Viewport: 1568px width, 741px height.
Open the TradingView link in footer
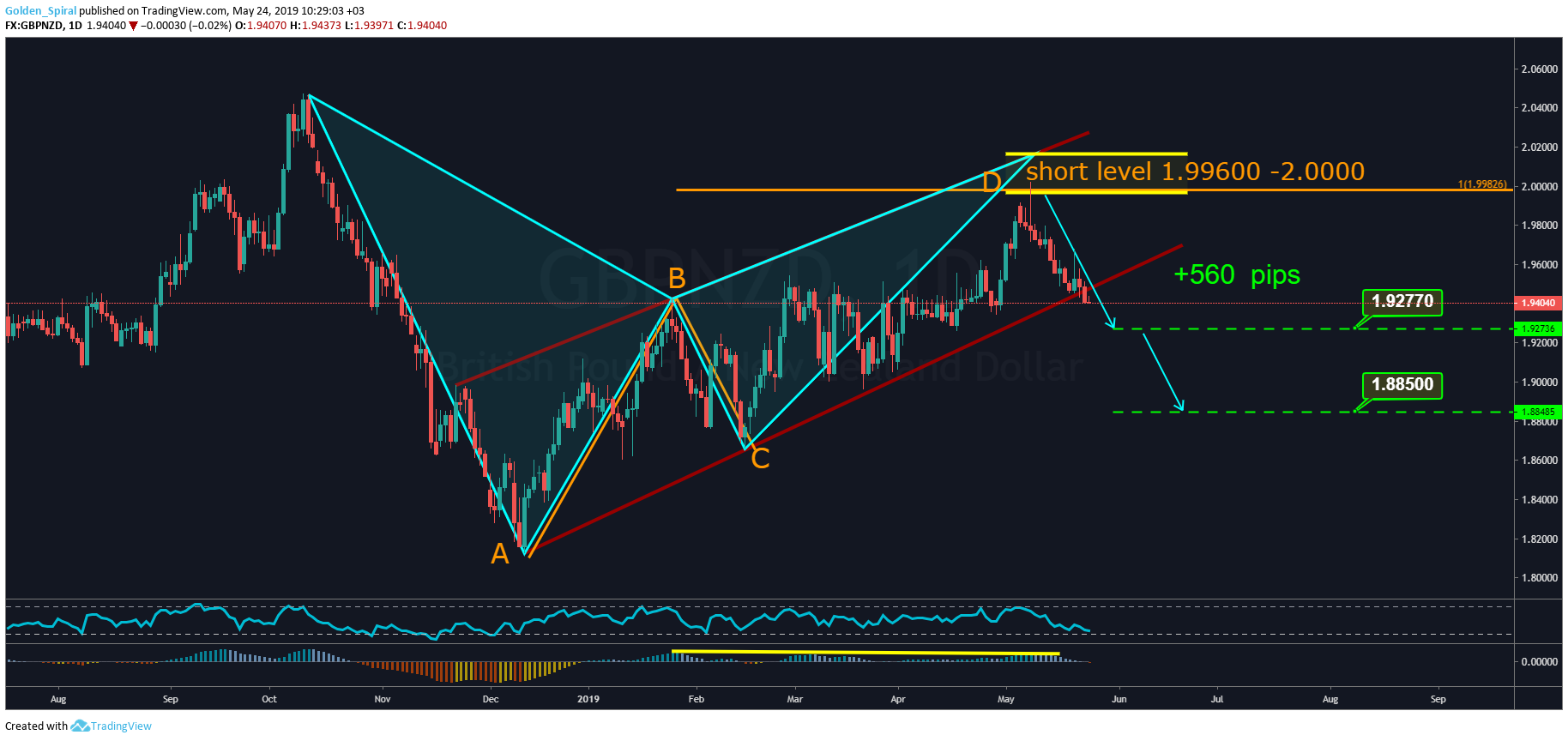click(121, 726)
